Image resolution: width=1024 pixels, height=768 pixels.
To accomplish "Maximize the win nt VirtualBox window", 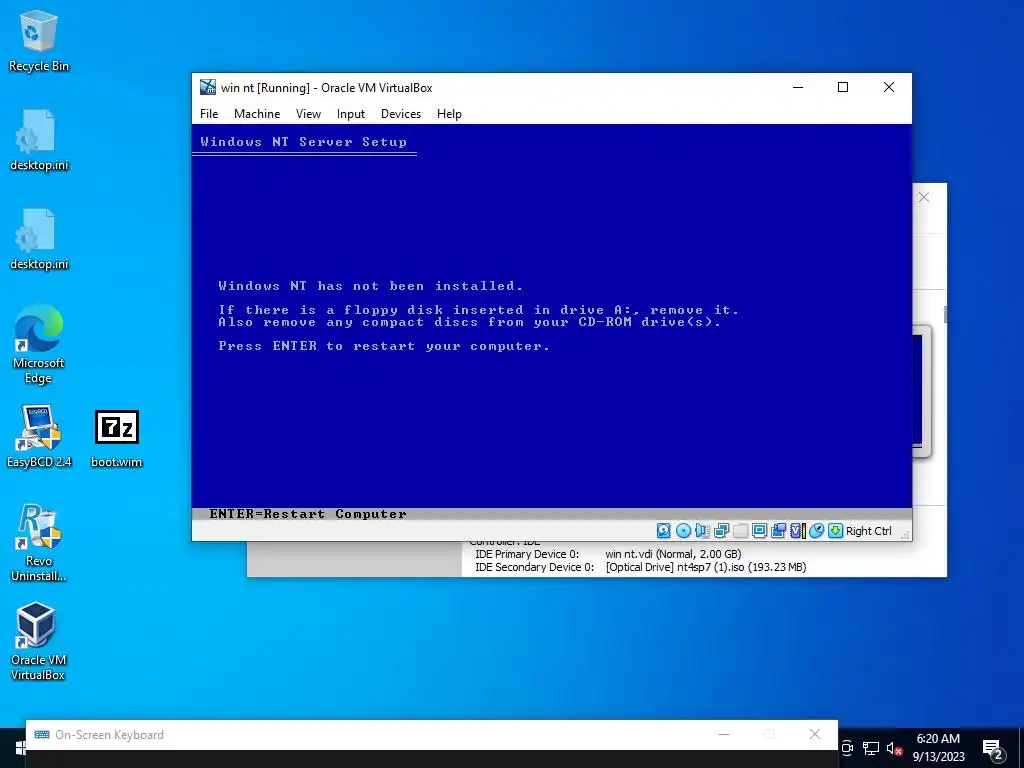I will tap(843, 88).
